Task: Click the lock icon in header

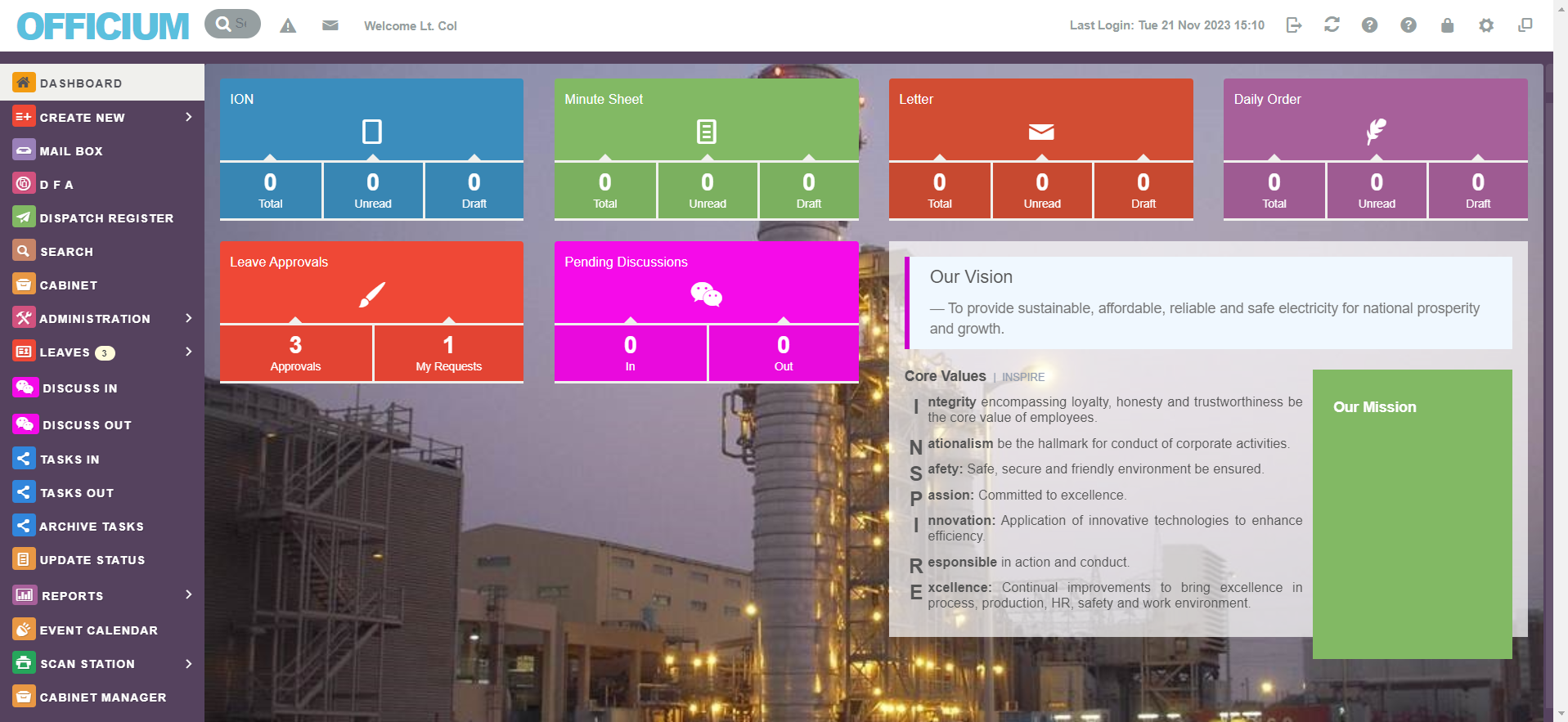Action: 1447,25
